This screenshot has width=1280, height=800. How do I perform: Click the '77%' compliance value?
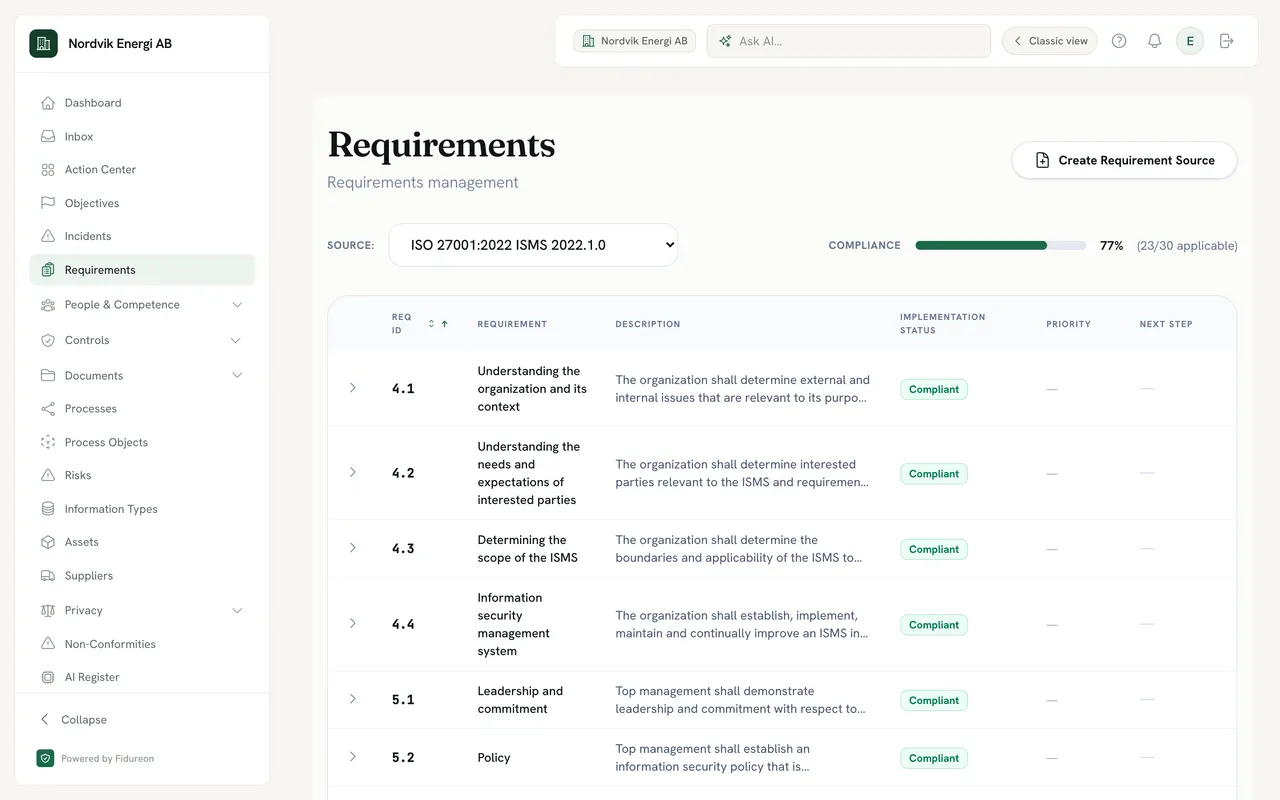tap(1111, 245)
